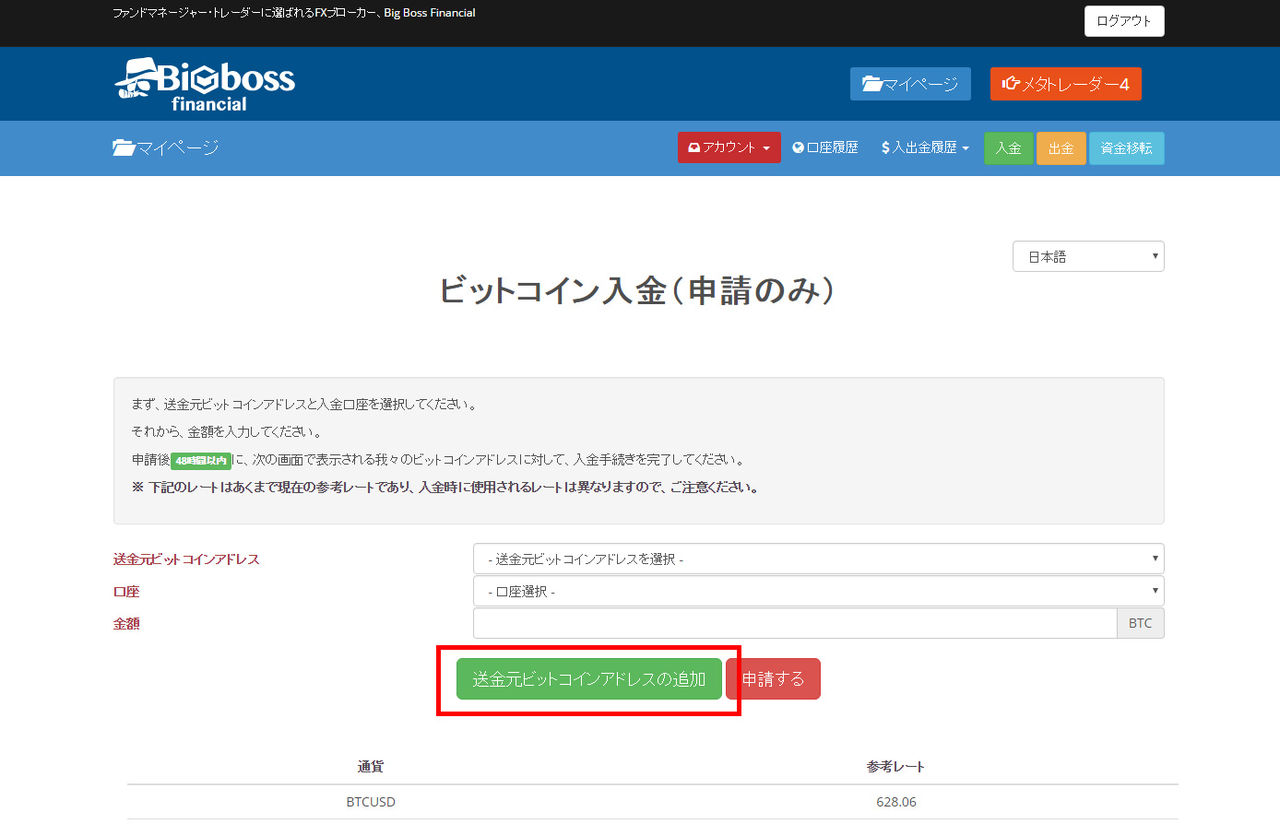Click the red 金額 field label
1280x824 pixels.
click(x=127, y=623)
